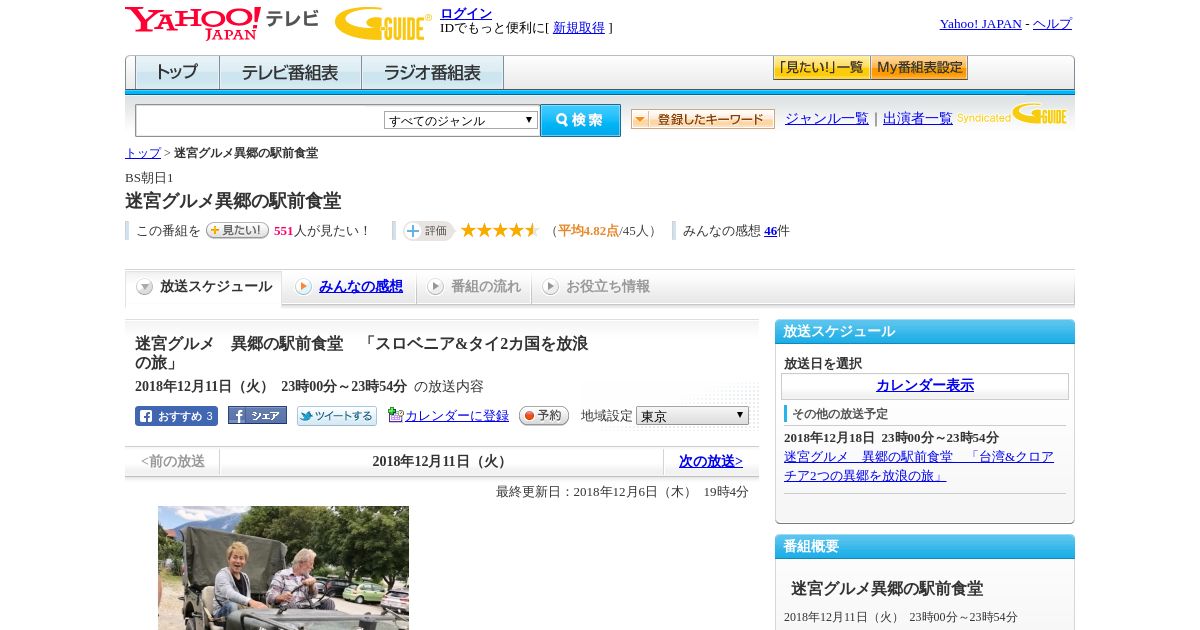Select the 放送スケジュール tab
This screenshot has width=1200, height=630.
tap(204, 287)
